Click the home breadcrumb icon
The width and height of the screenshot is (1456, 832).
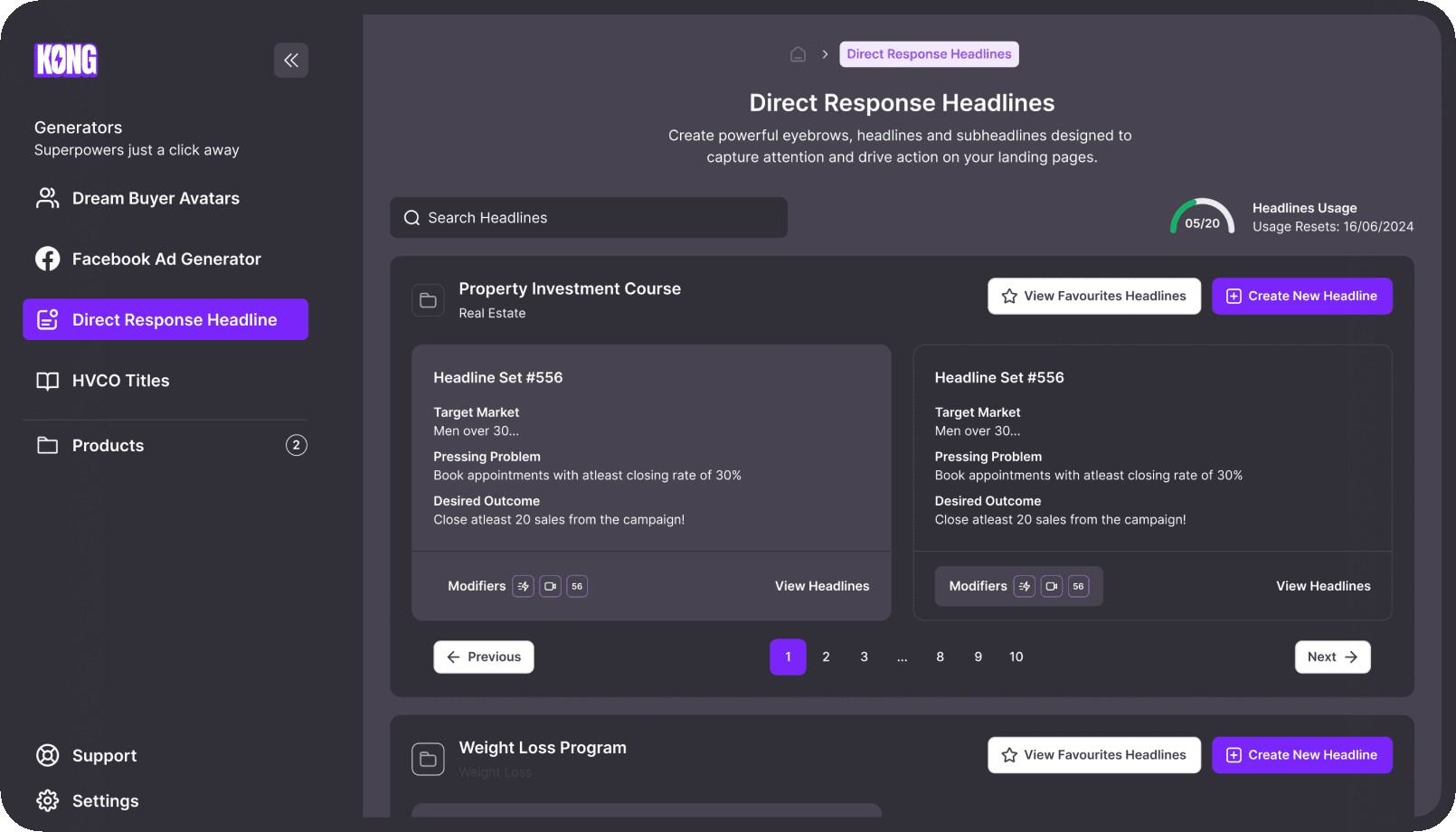798,54
